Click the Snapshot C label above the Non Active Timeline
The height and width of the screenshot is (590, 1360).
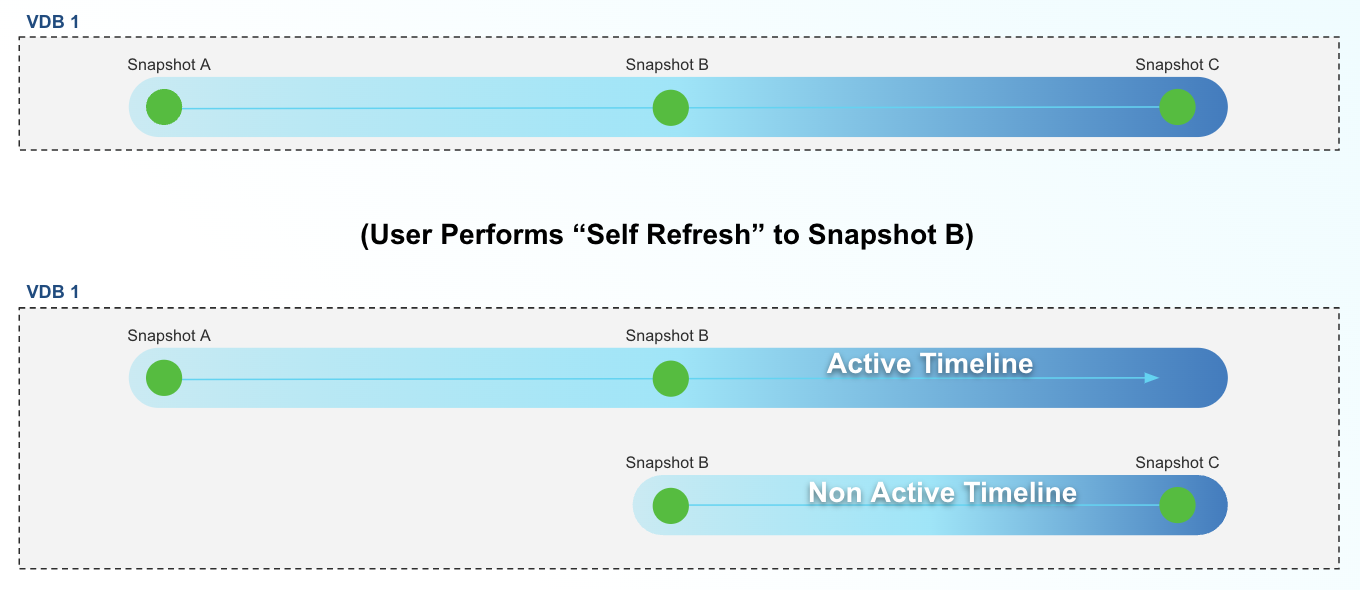pos(1177,463)
